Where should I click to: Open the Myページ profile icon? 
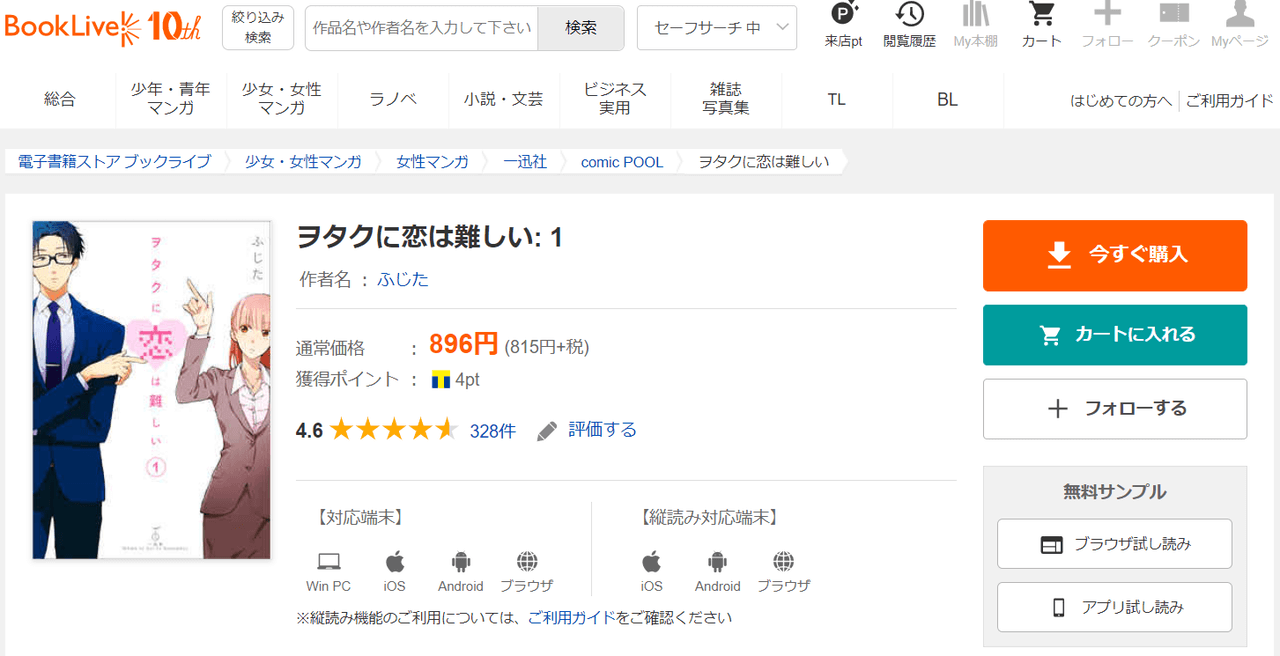pyautogui.click(x=1239, y=15)
